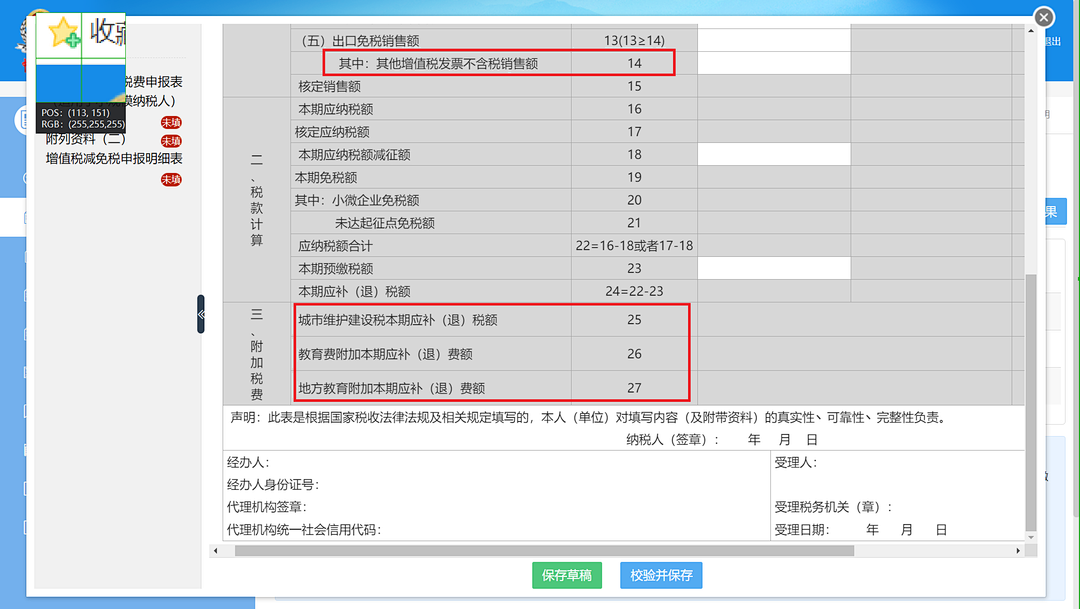Click the row number 27 cell
Viewport: 1080px width, 609px height.
[634, 388]
